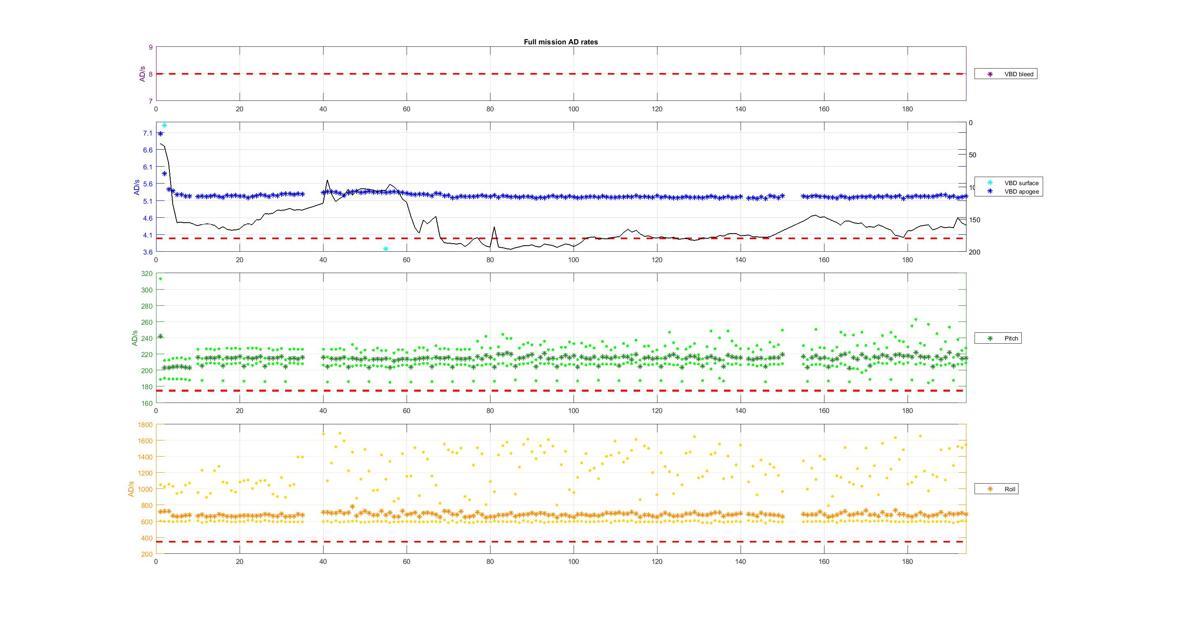
Task: Click the orange star marker in Roll legend
Action: tap(990, 489)
